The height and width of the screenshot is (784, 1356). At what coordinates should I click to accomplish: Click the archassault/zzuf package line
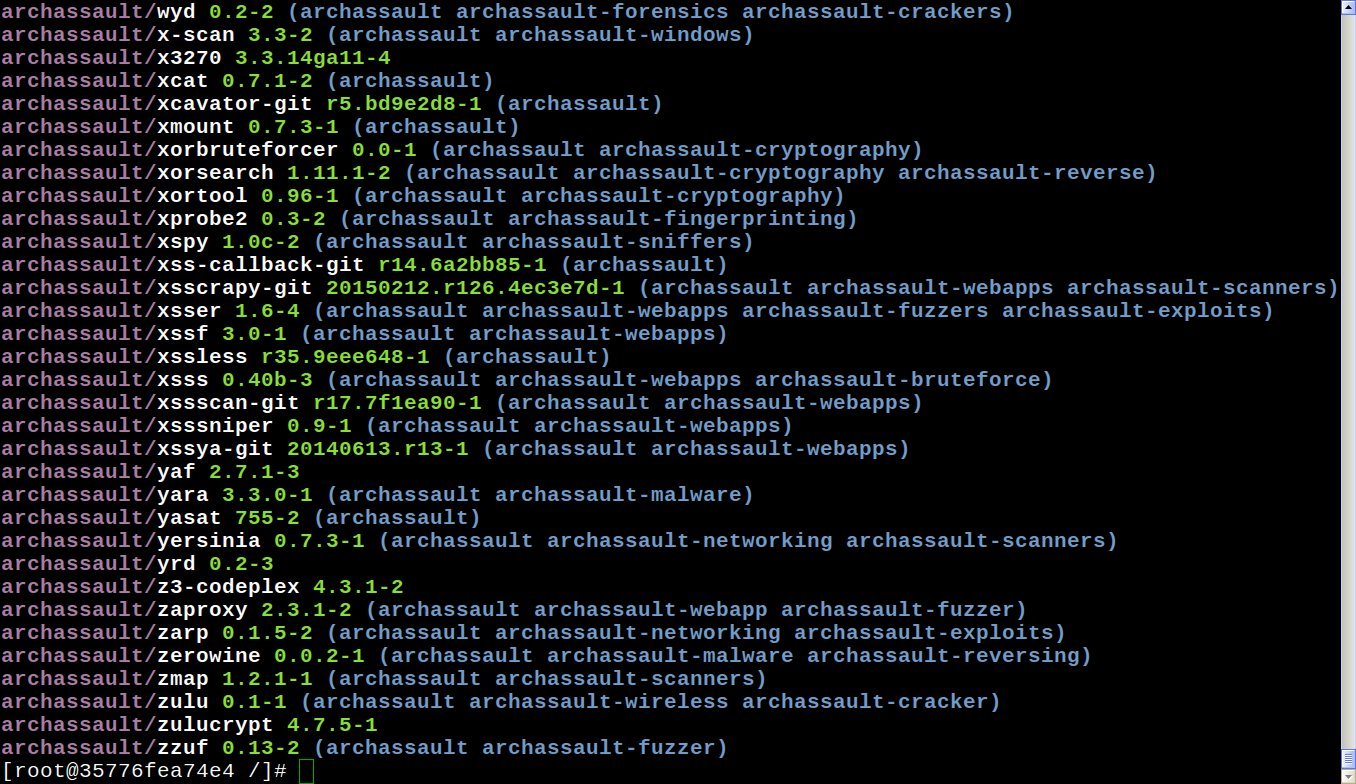click(x=364, y=748)
